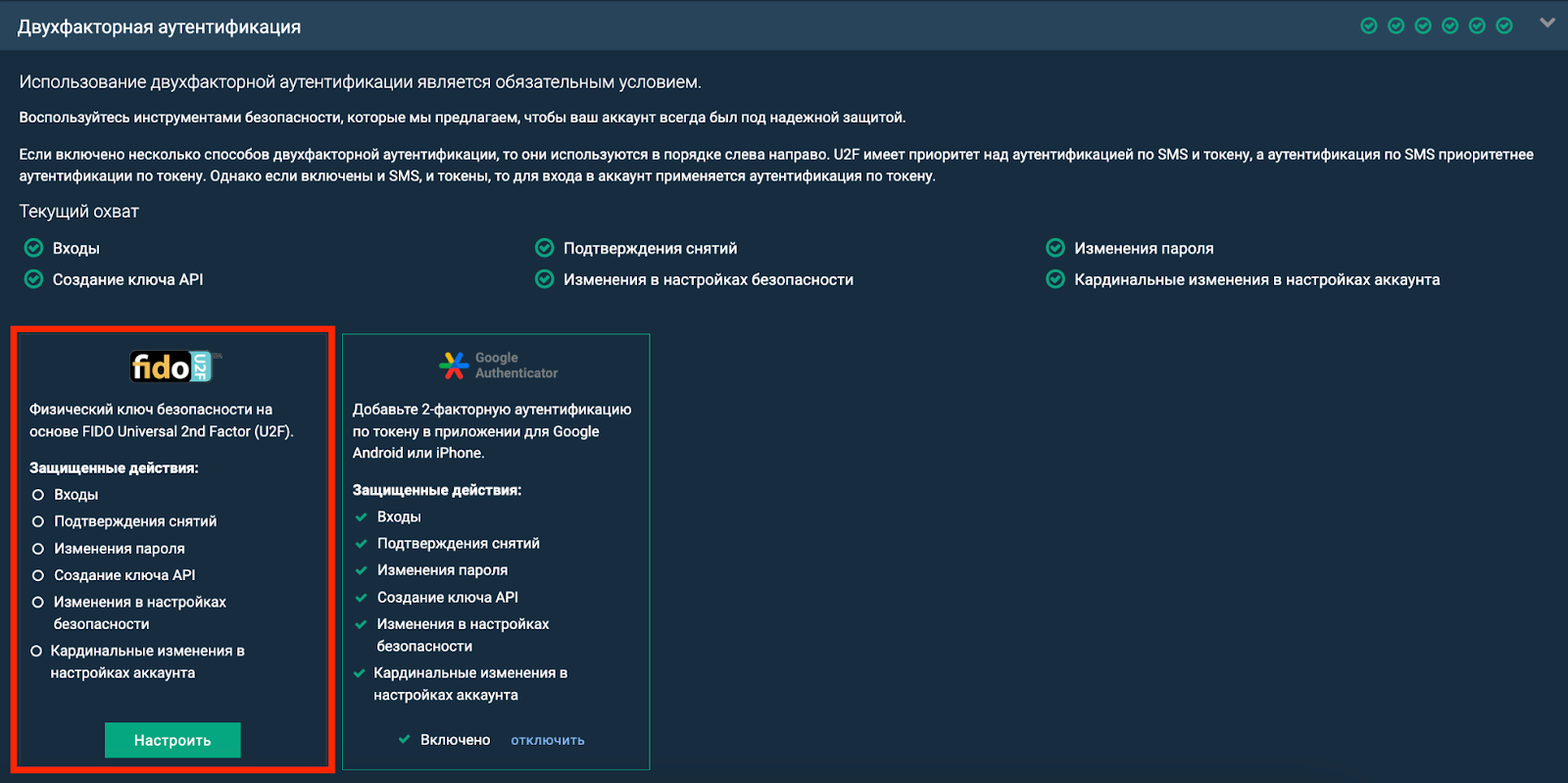
Task: Click FIDO card Изменения пароля circle marker
Action: 38,549
